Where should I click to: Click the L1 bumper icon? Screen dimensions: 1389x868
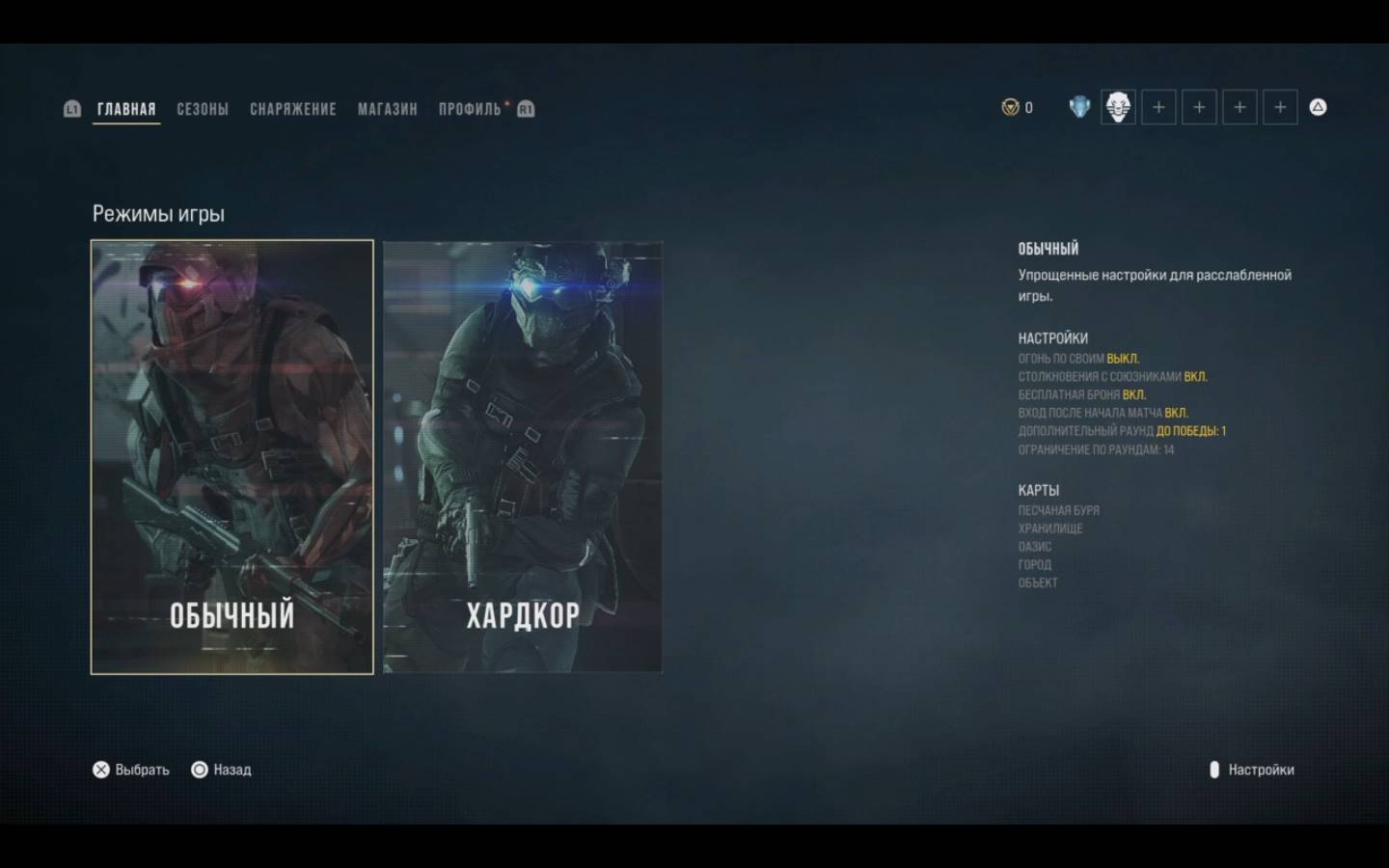click(72, 109)
